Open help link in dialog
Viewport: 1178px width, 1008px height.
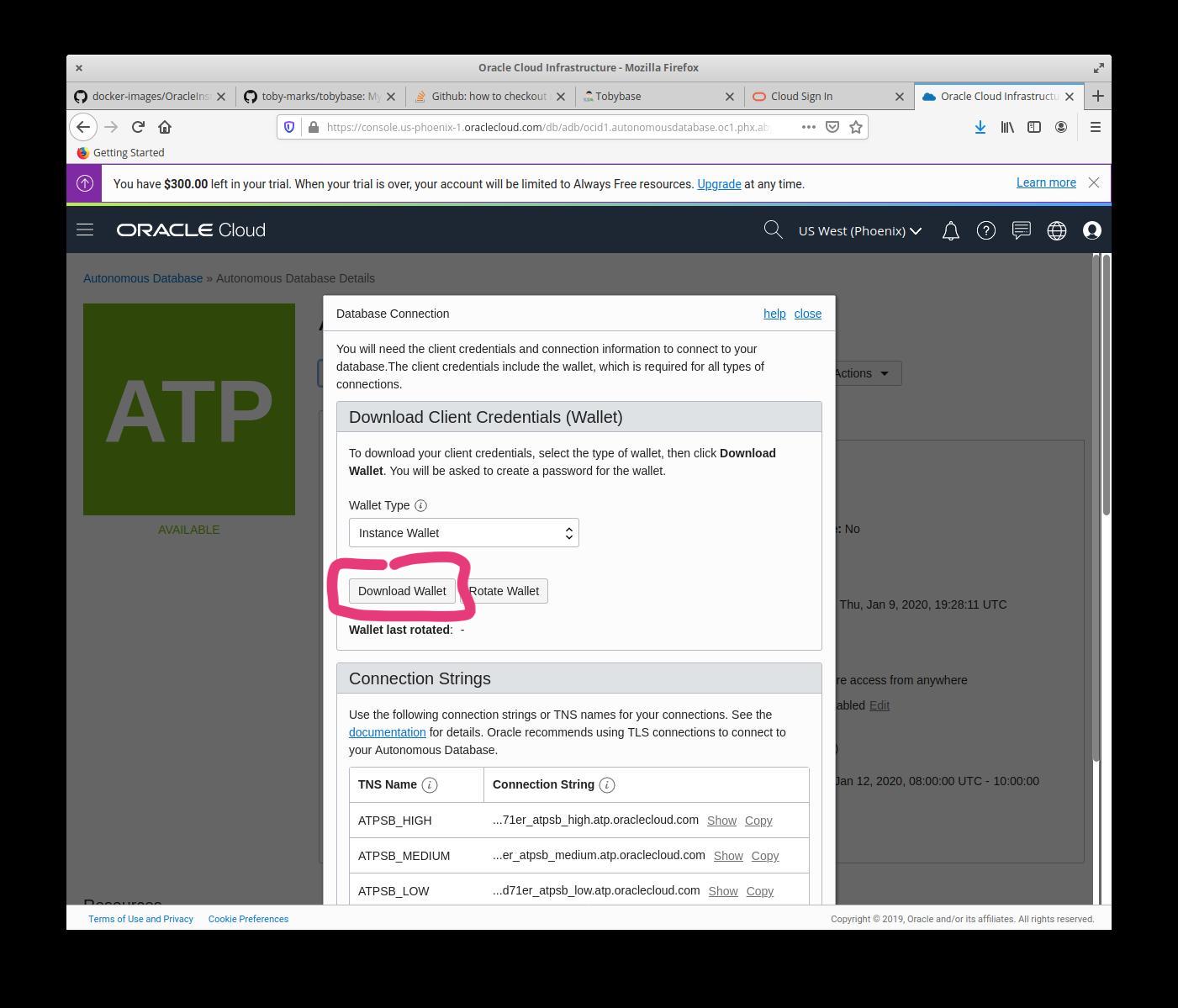tap(774, 314)
